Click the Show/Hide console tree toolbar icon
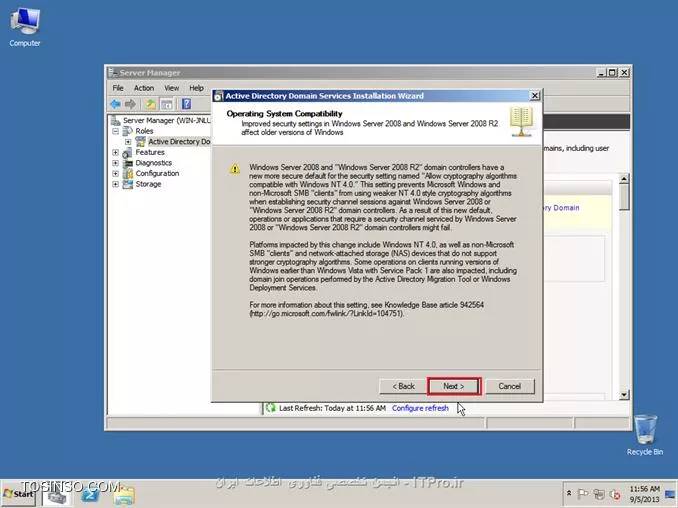 click(166, 104)
